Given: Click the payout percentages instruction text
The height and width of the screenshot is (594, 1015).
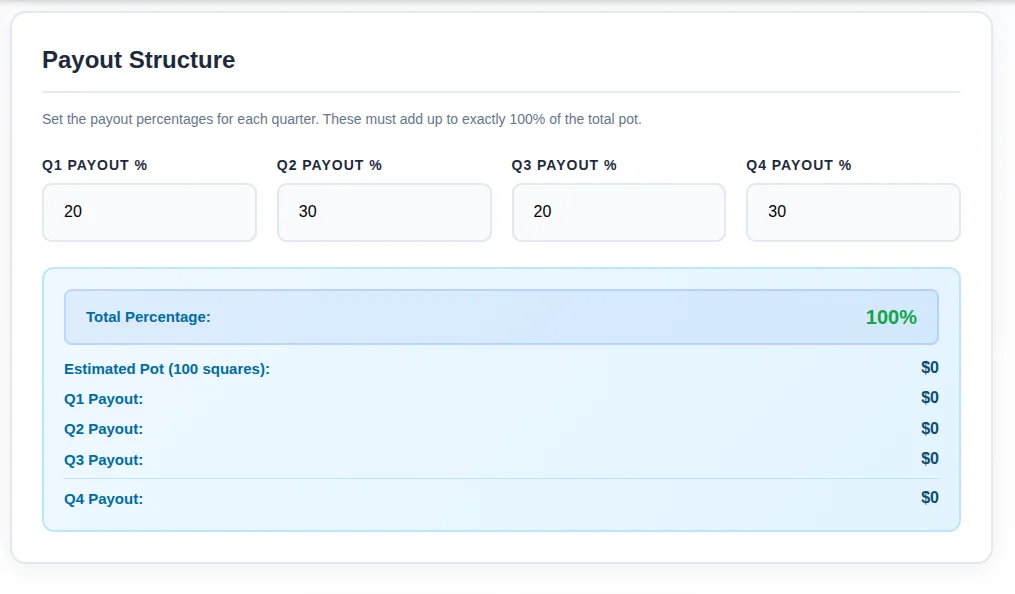Looking at the screenshot, I should point(341,119).
